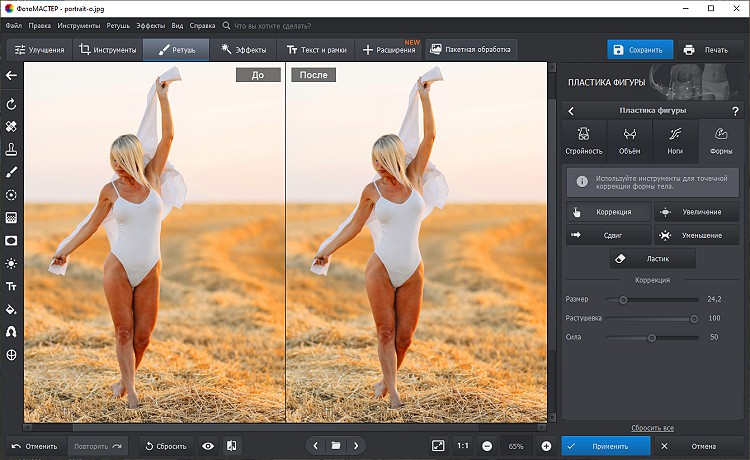Go back using the Пластика фигуры chevron

pyautogui.click(x=571, y=111)
